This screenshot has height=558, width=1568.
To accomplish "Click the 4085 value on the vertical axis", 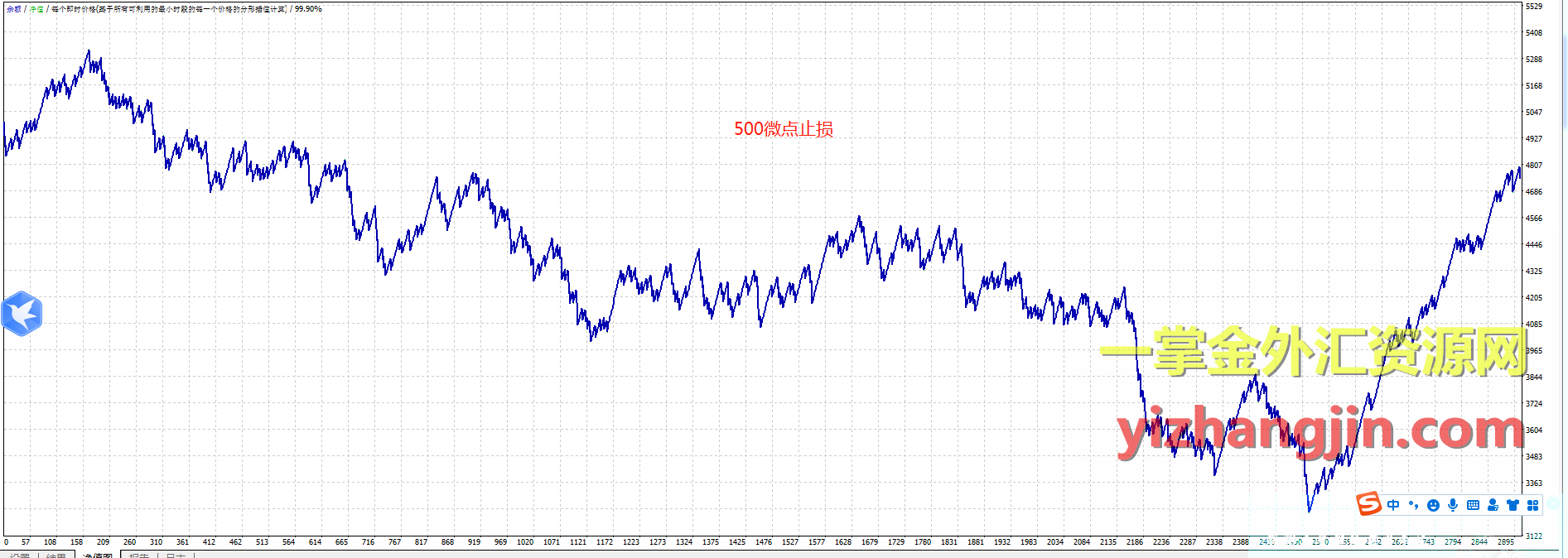I will click(1534, 325).
